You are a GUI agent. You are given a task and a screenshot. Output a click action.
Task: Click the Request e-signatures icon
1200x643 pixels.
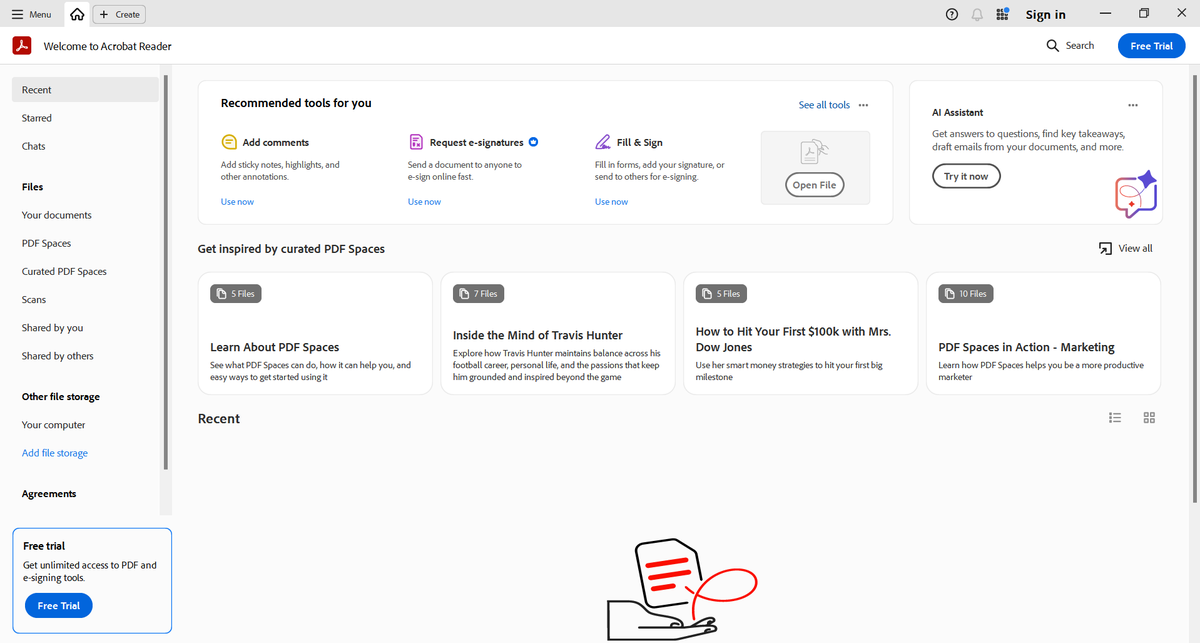click(x=416, y=142)
